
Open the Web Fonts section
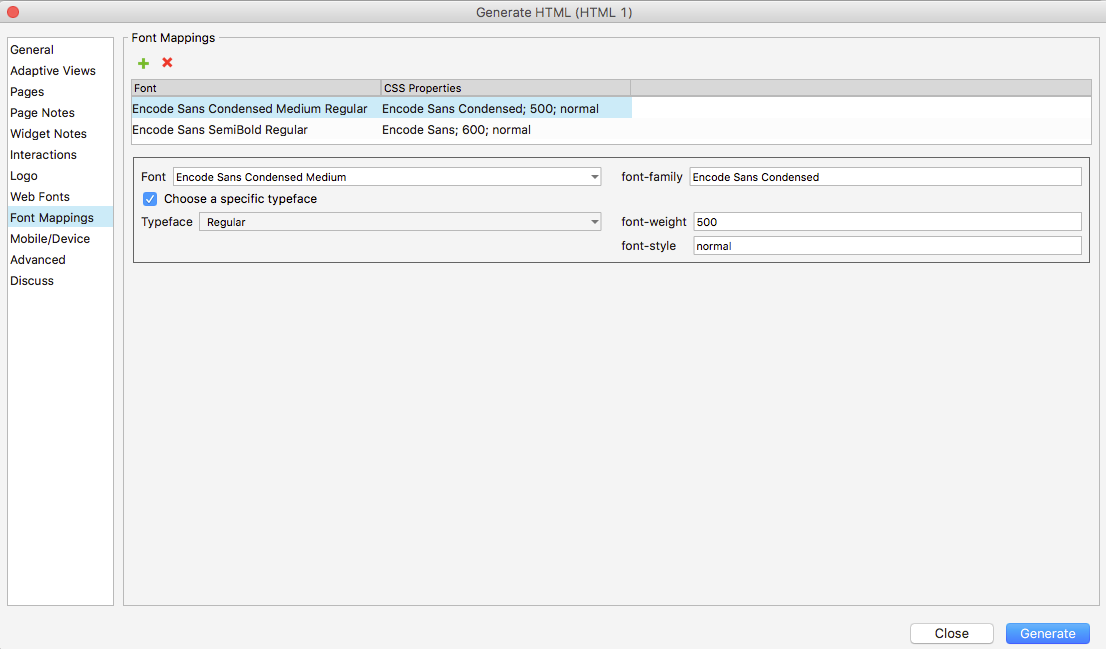[40, 197]
